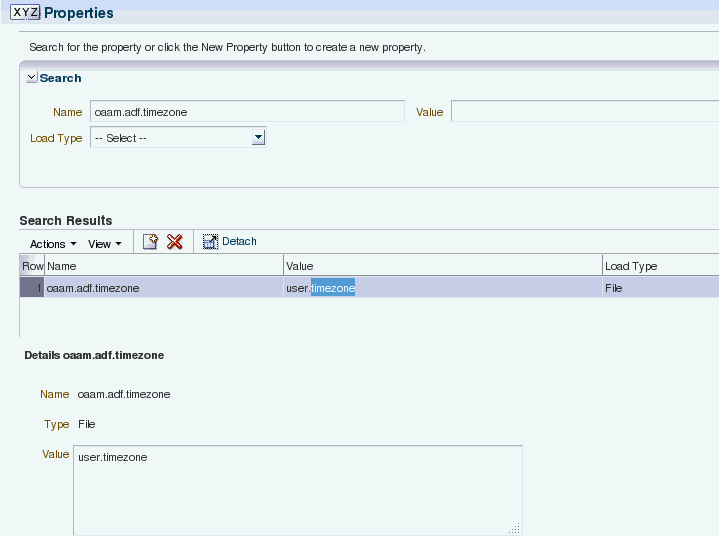
Task: Click the Detach link
Action: pos(239,241)
